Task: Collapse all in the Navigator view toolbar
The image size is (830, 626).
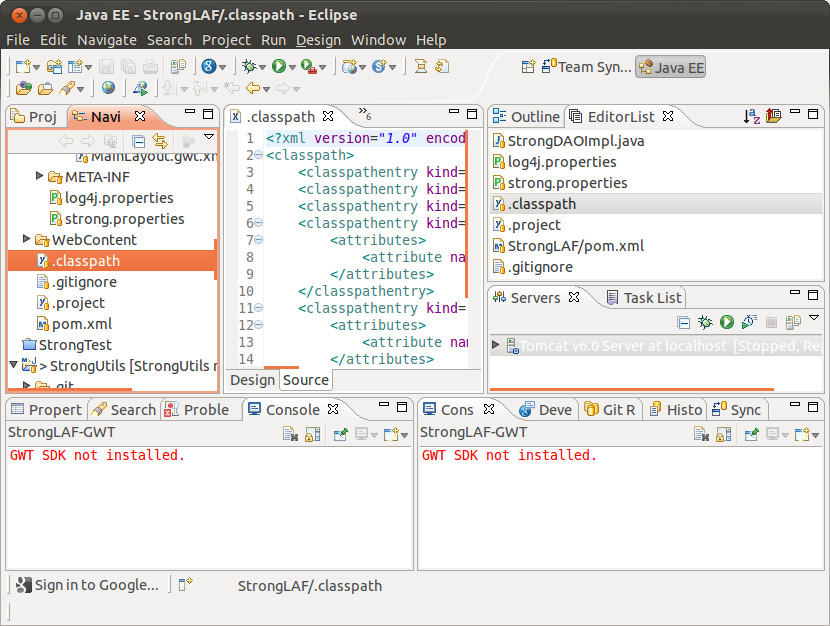Action: pos(139,142)
